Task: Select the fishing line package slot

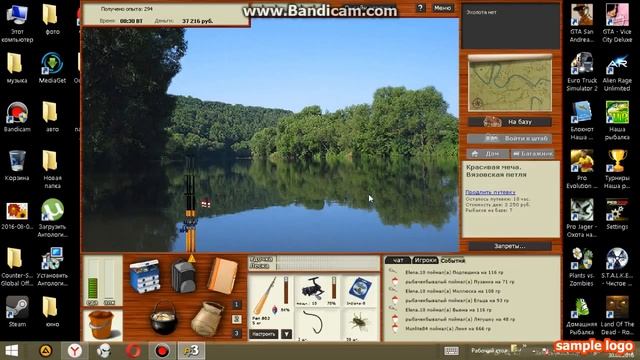Action: [x=360, y=291]
